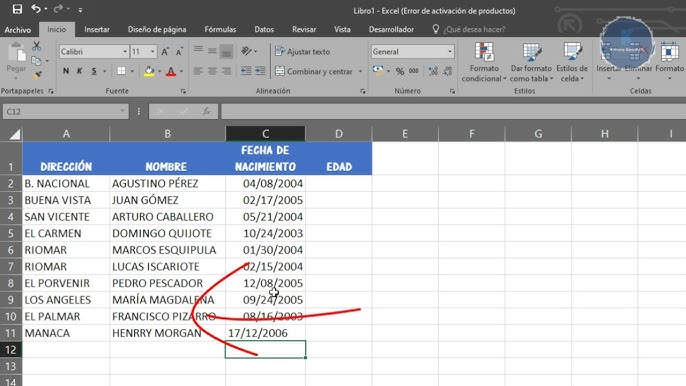686x386 pixels.
Task: Open the Archivo tab
Action: click(18, 30)
